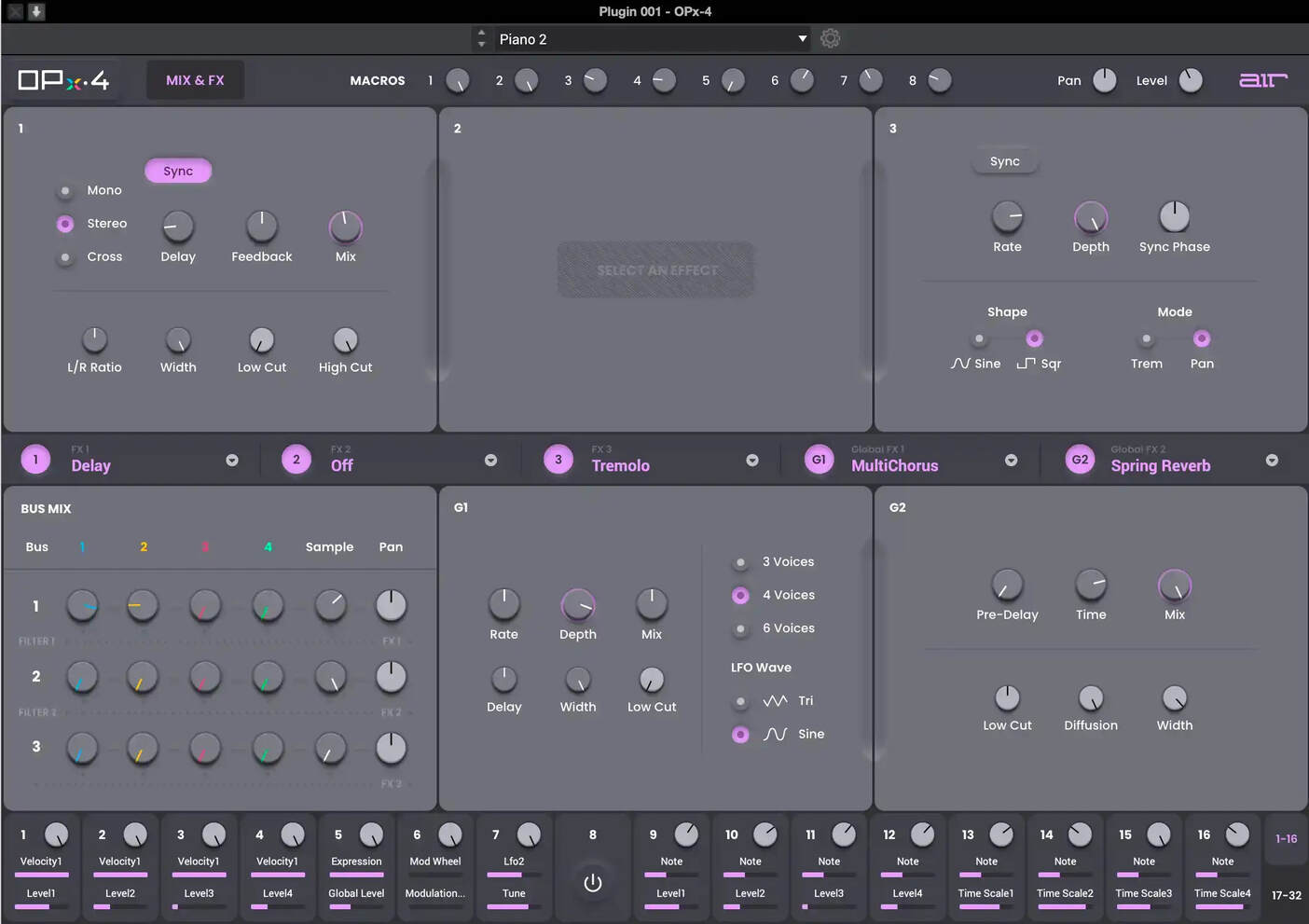Adjust the master Level knob
This screenshot has height=924, width=1309.
tap(1191, 80)
